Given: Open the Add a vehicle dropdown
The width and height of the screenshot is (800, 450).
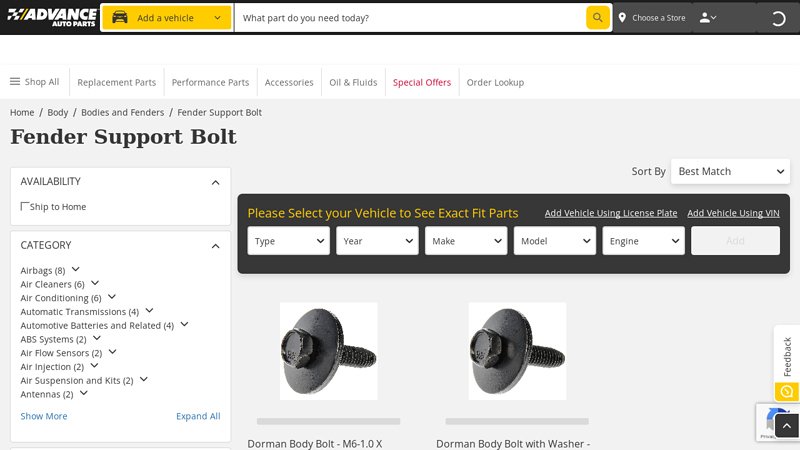Looking at the screenshot, I should [x=166, y=18].
